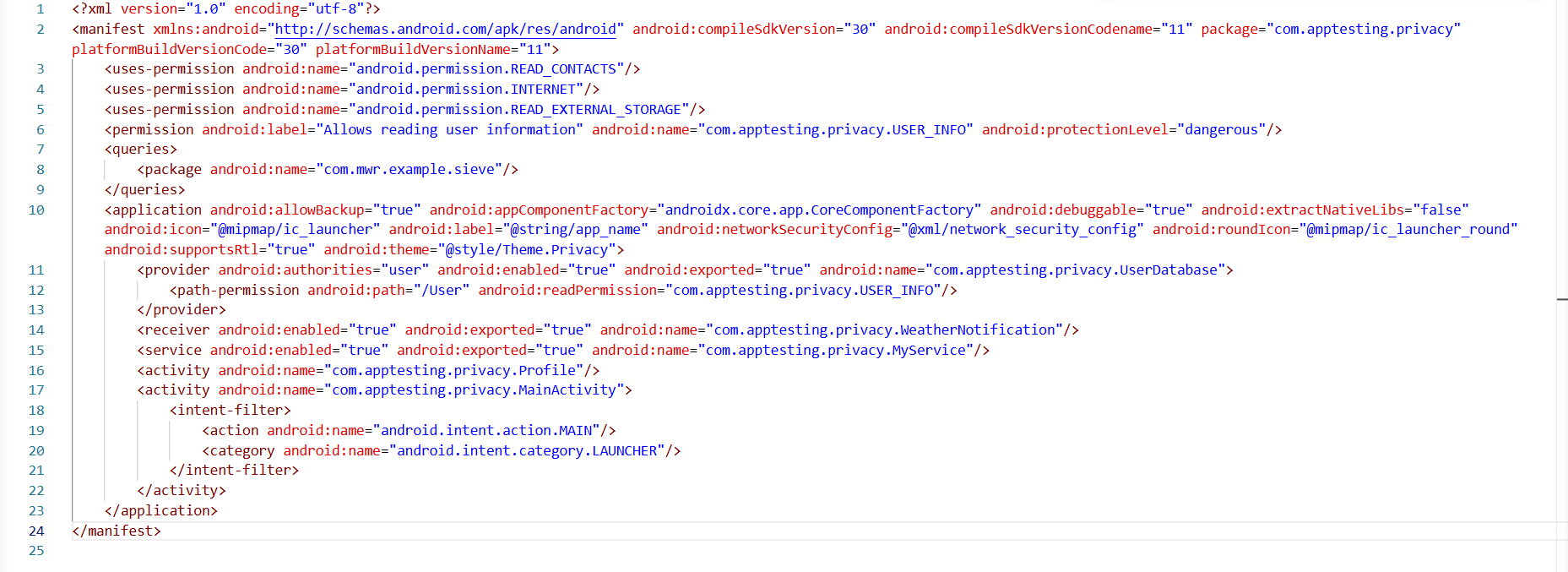Click the marker in the right scrollbar gutter

click(x=1562, y=299)
